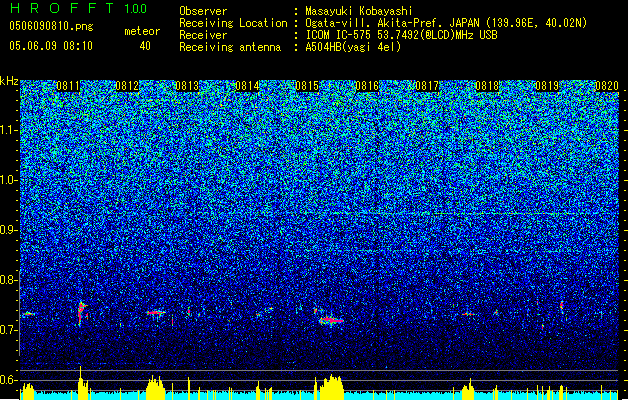Click the Receiving Location label

[233, 23]
